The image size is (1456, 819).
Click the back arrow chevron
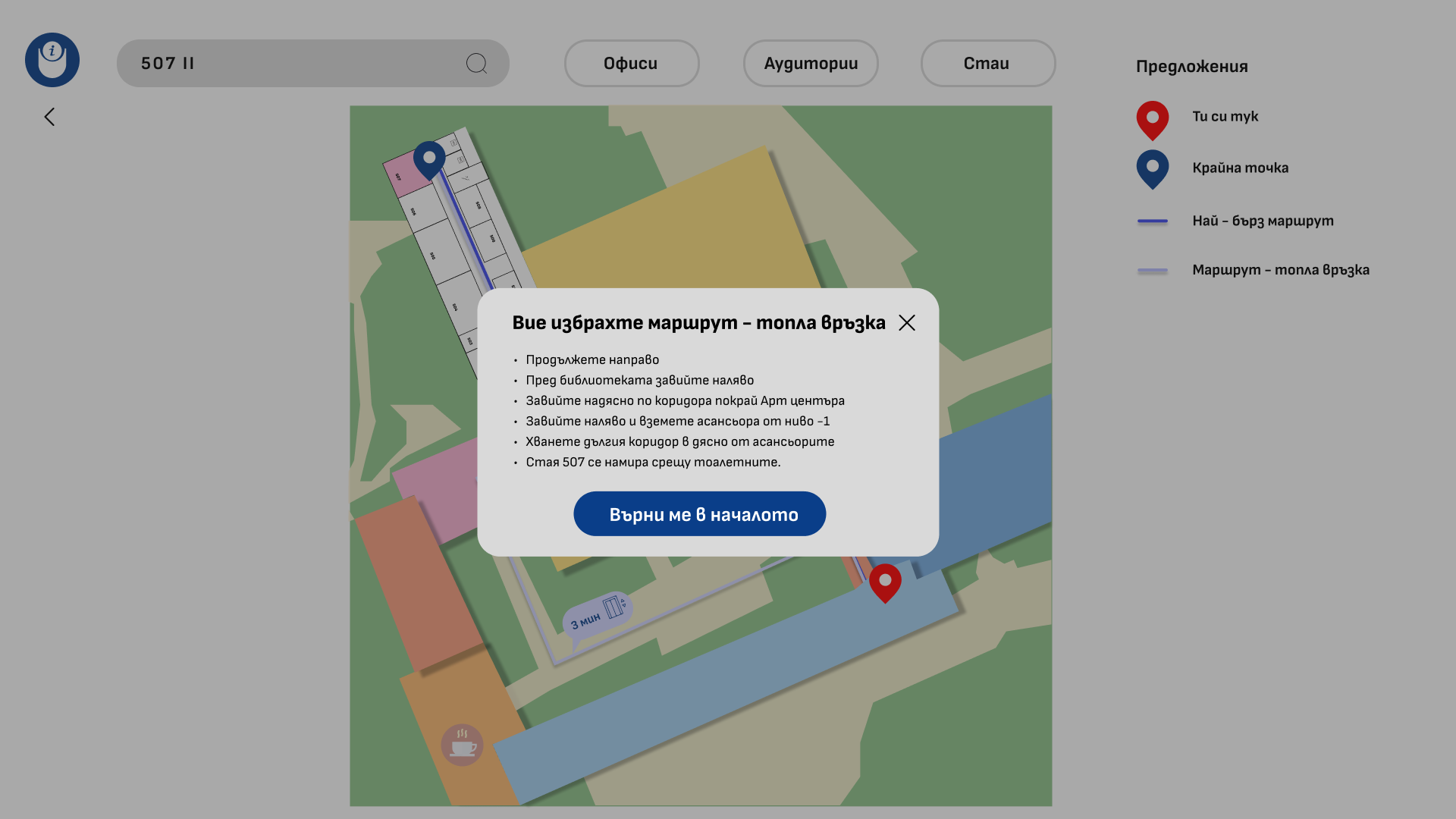(49, 117)
